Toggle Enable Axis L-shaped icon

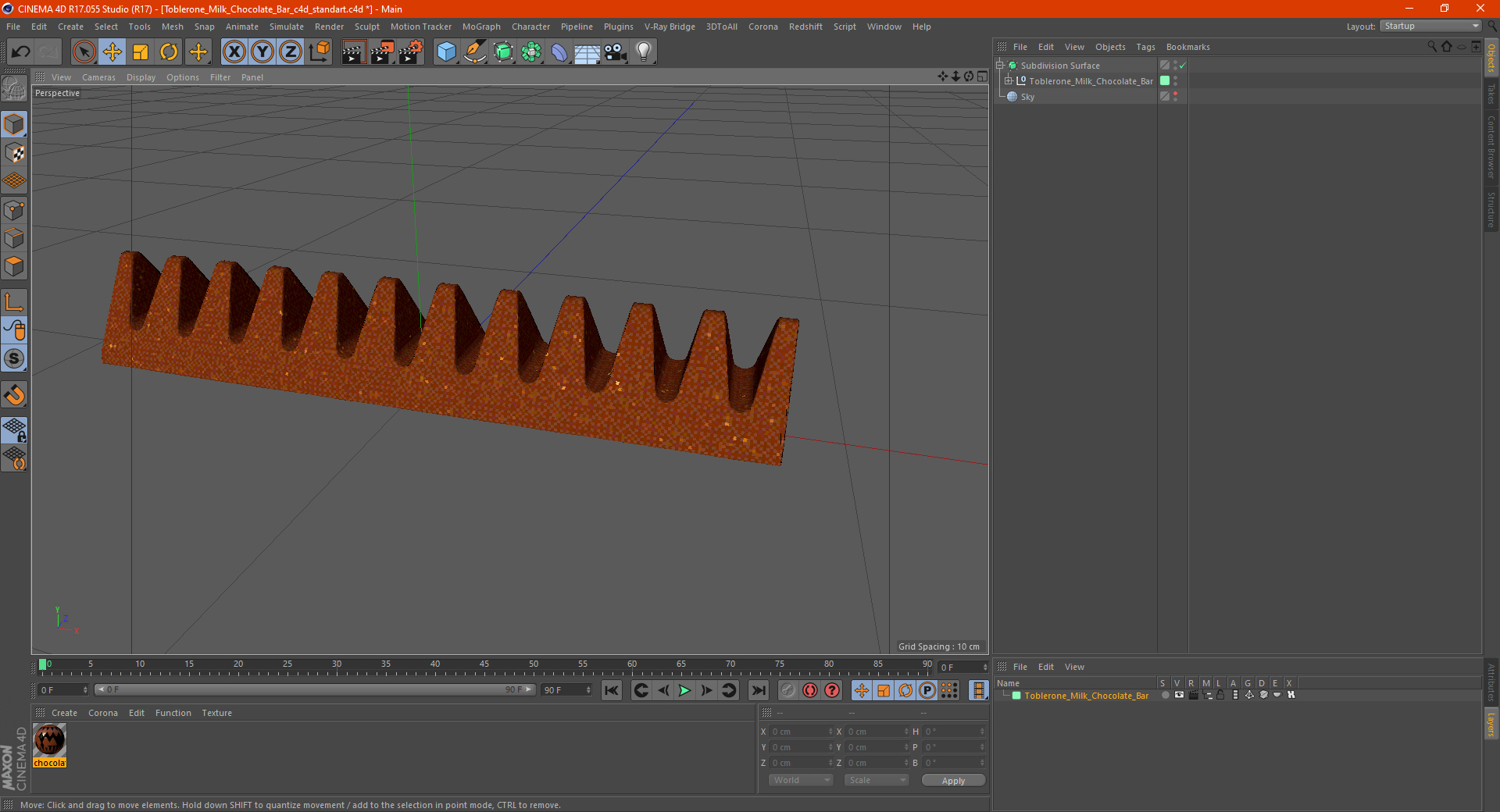[14, 302]
